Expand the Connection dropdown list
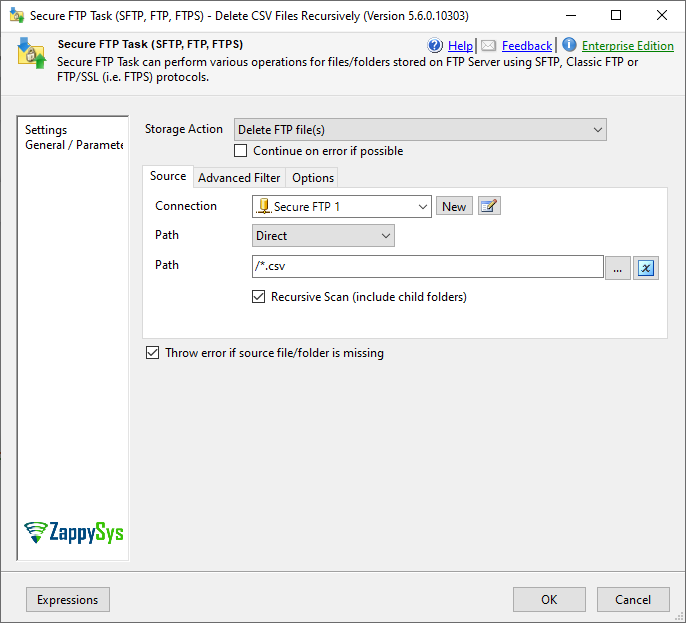This screenshot has height=623, width=686. point(341,206)
